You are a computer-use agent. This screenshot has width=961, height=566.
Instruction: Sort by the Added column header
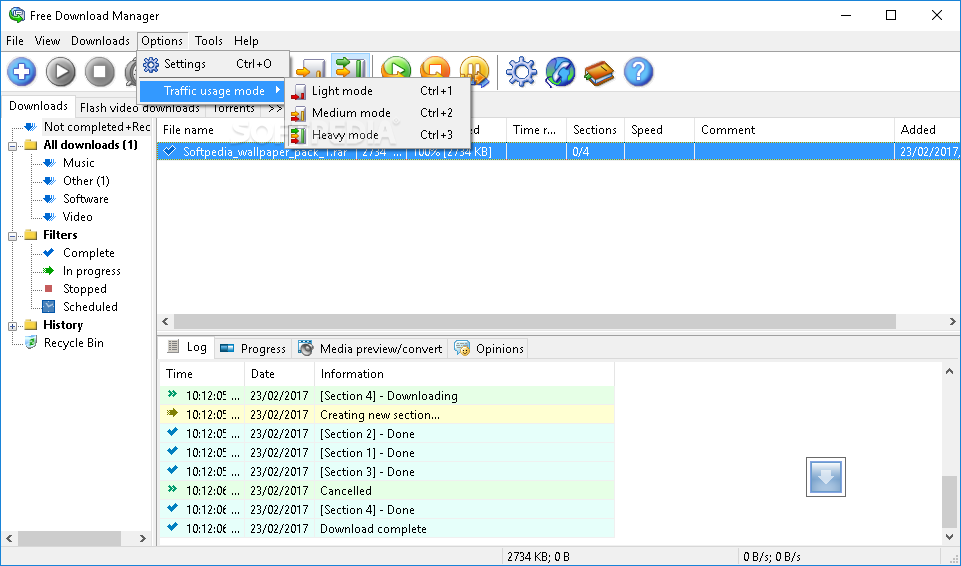(927, 130)
